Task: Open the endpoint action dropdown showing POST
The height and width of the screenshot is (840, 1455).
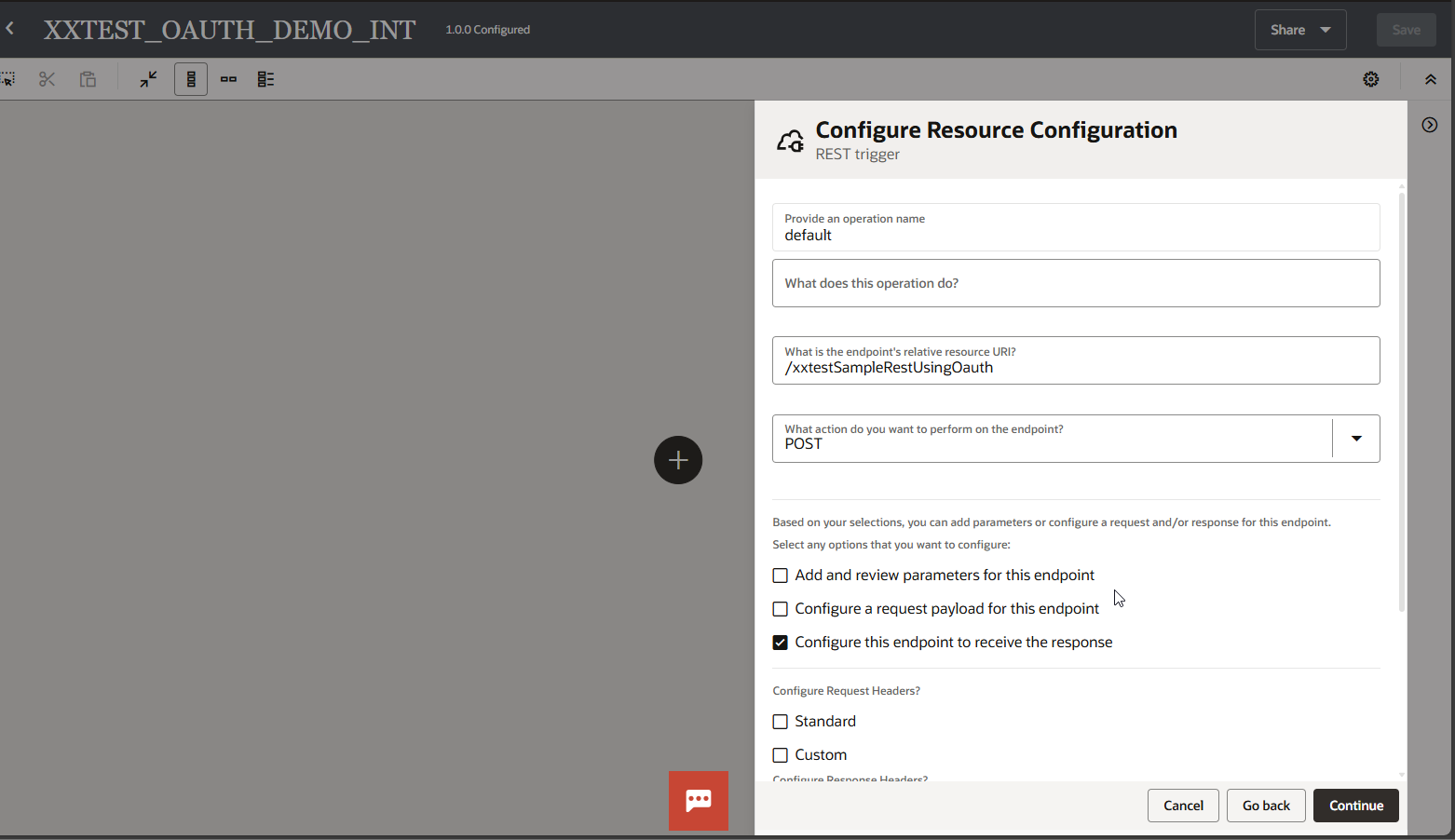Action: point(1355,438)
